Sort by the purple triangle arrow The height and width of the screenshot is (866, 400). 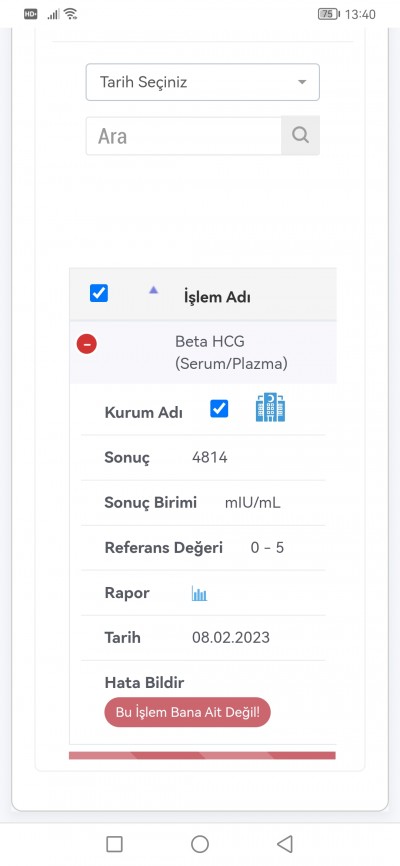tap(154, 289)
